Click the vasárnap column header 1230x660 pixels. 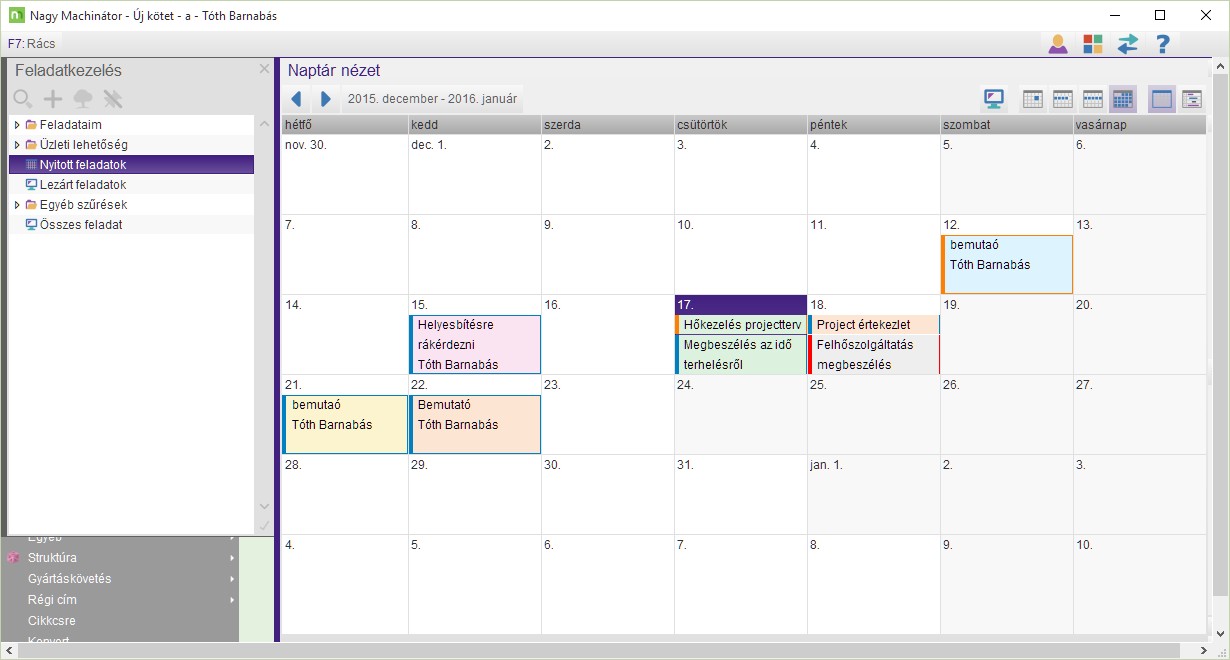[1139, 125]
